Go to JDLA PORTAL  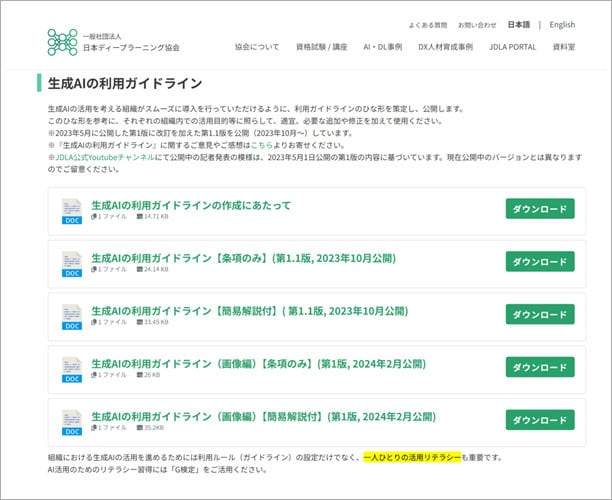[x=513, y=47]
